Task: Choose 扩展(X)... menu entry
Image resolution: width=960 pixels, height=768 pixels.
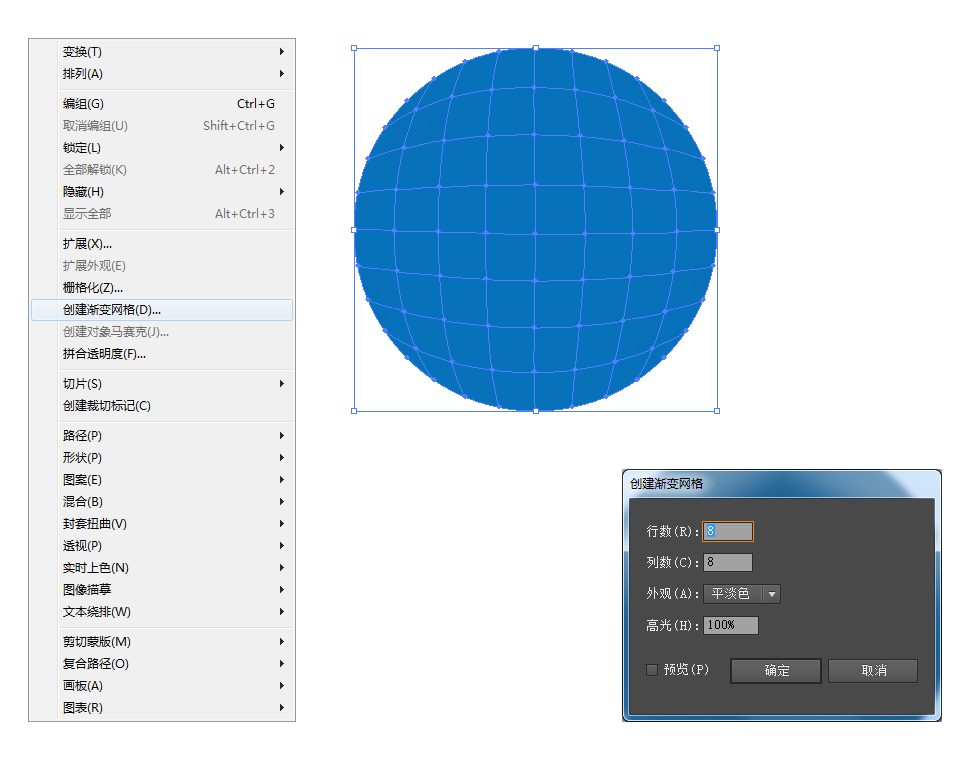Action: pyautogui.click(x=87, y=244)
